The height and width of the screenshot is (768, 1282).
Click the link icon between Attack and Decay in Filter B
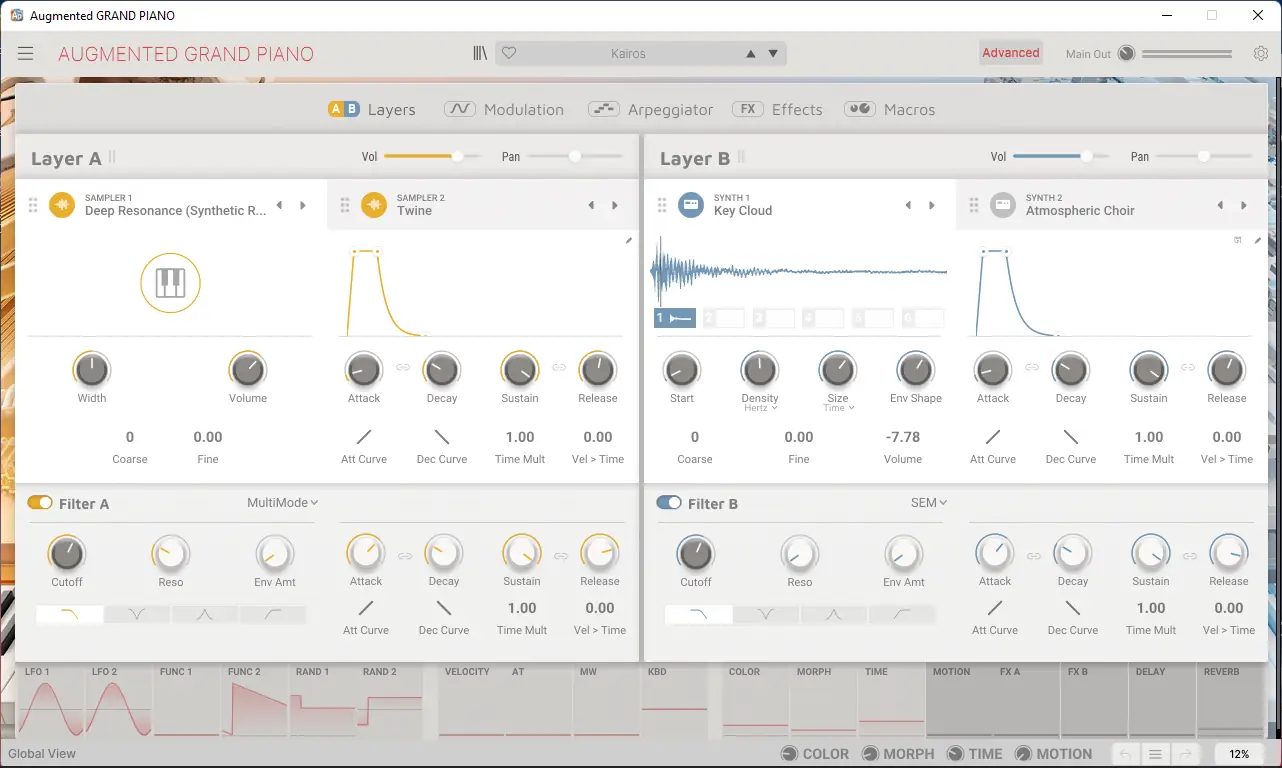click(x=1034, y=555)
